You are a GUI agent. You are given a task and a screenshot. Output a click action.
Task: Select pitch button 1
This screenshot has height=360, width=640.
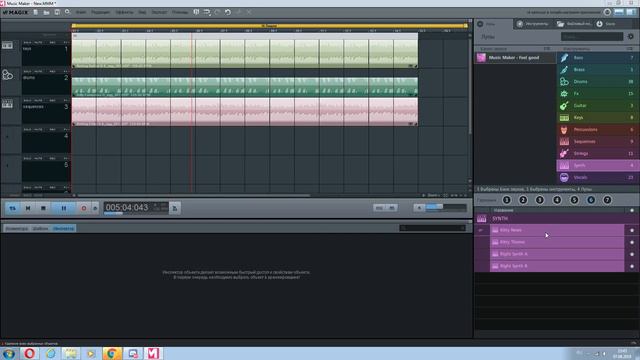tap(507, 200)
